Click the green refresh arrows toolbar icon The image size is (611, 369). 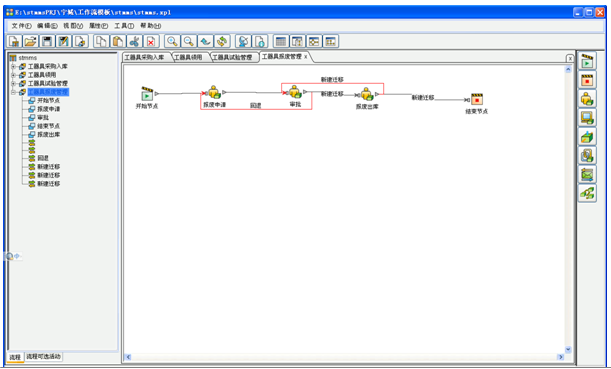(222, 41)
